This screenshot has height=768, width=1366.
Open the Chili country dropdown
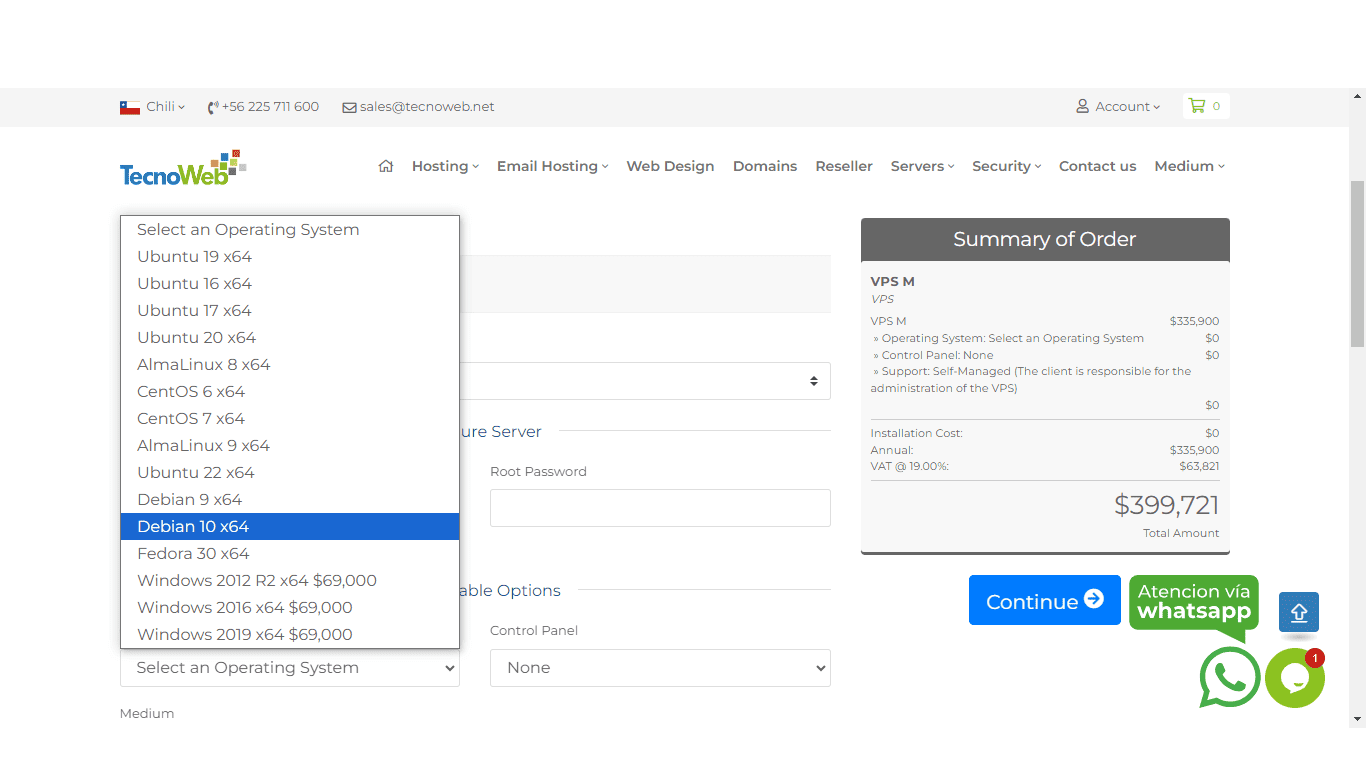(x=166, y=107)
